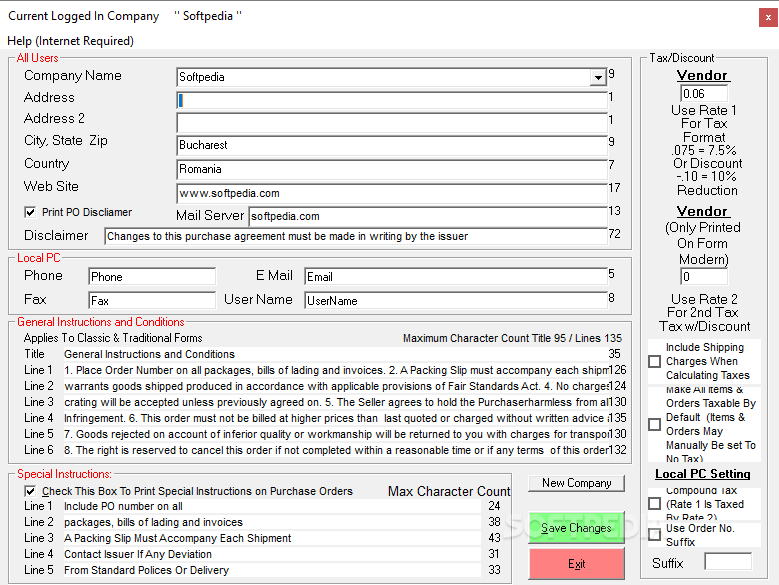The image size is (779, 585).
Task: Open Help (Internet Required) menu
Action: pos(71,41)
